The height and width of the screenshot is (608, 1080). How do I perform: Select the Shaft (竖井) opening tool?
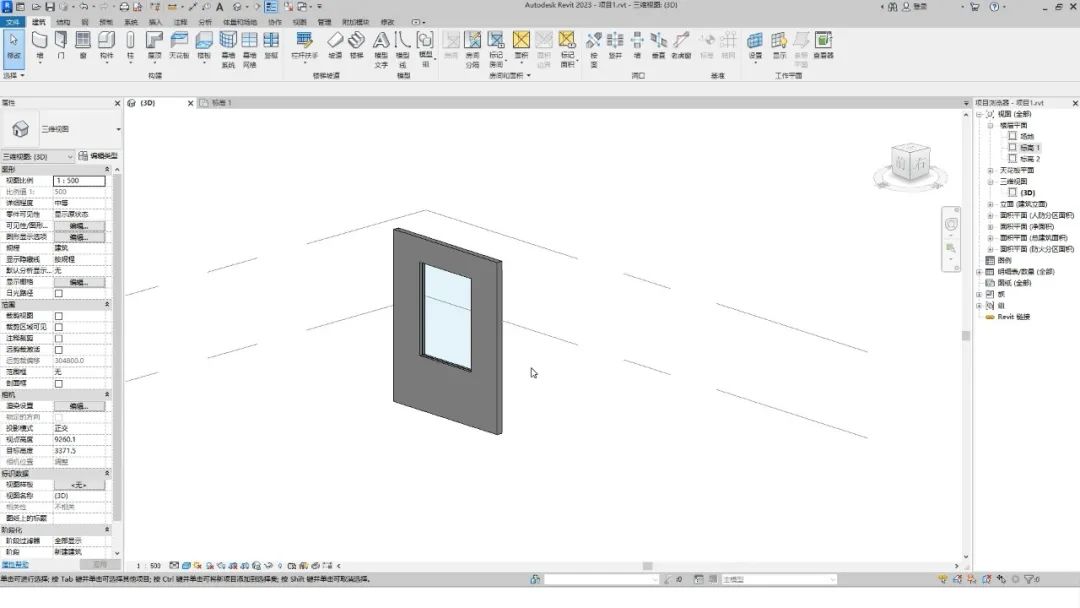(615, 45)
